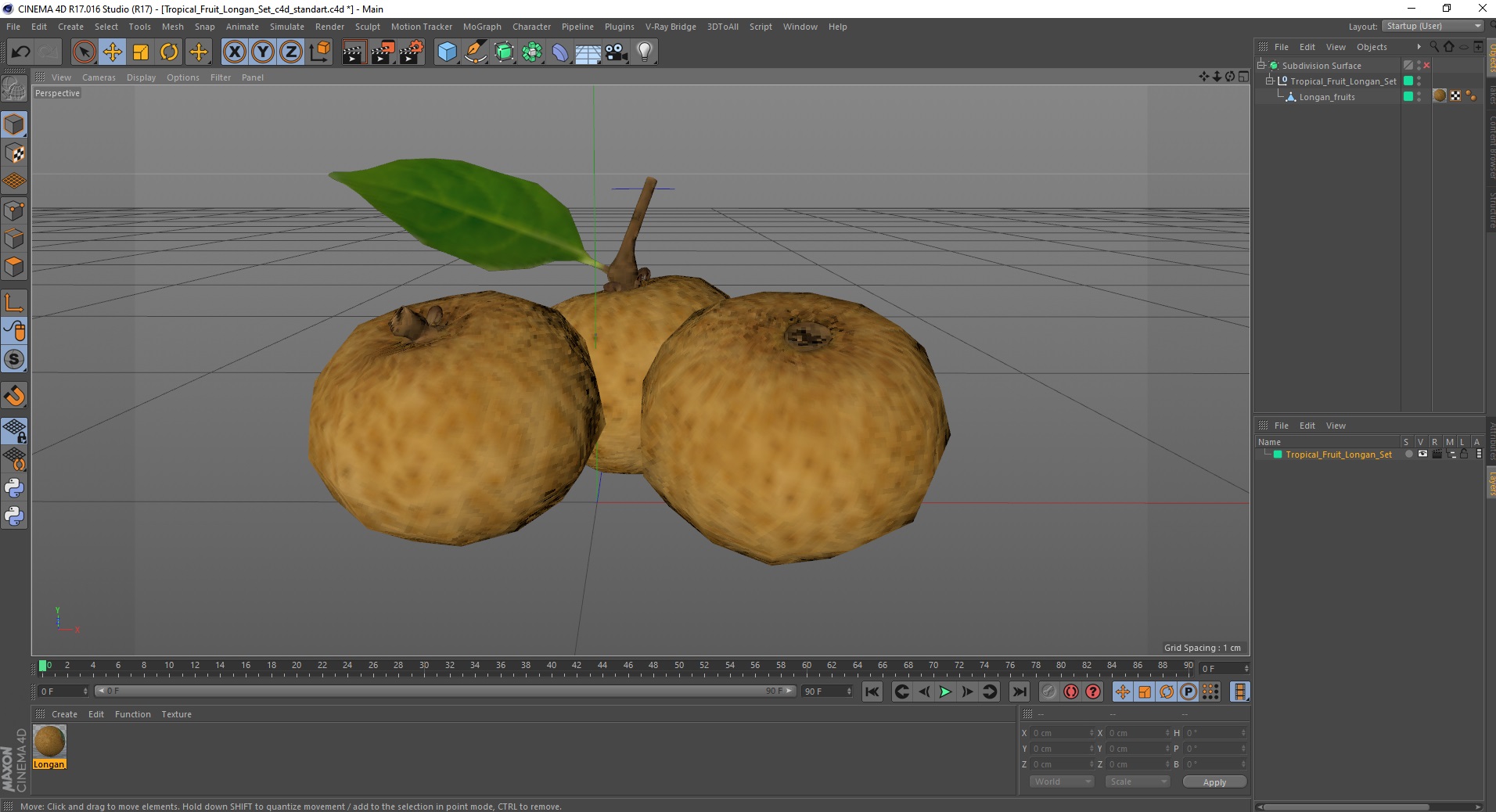
Task: Open the Scale mode dropdown
Action: pos(1137,781)
